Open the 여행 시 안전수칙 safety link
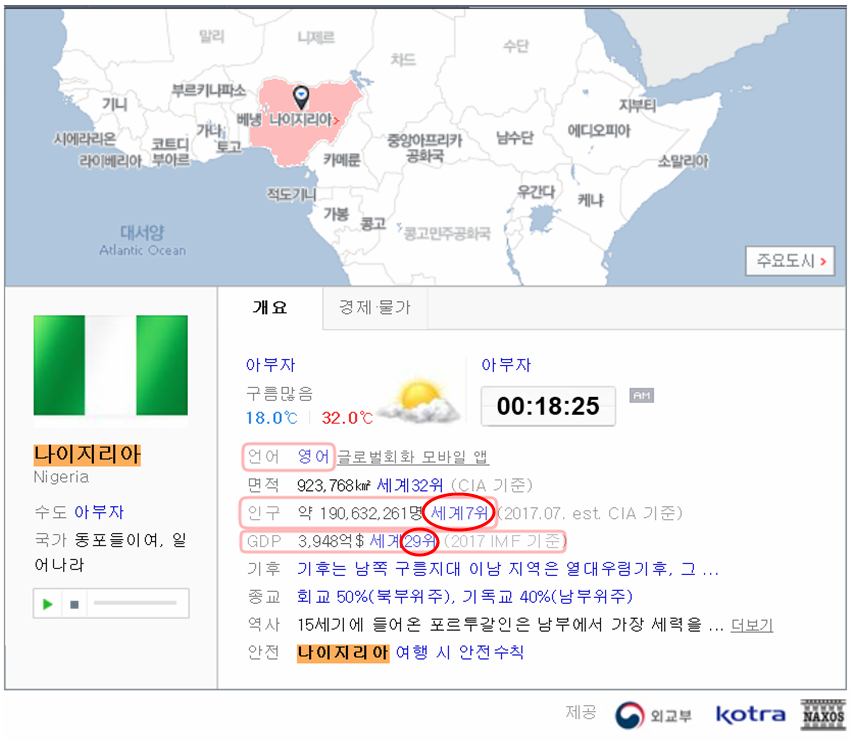 (x=459, y=653)
